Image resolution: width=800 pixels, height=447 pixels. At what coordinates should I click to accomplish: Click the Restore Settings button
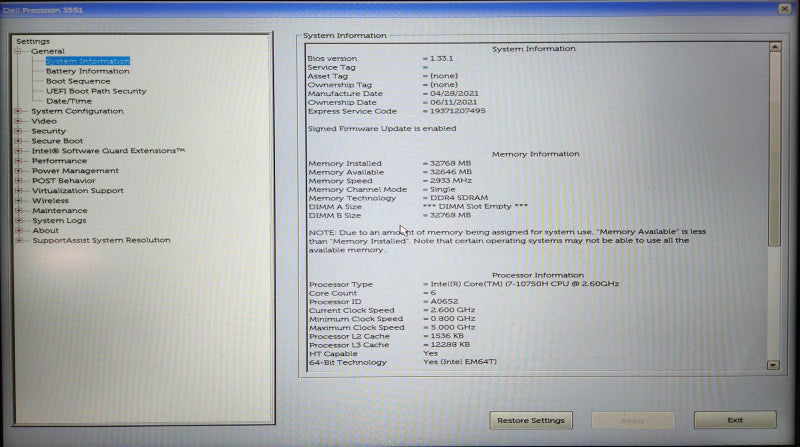[531, 420]
